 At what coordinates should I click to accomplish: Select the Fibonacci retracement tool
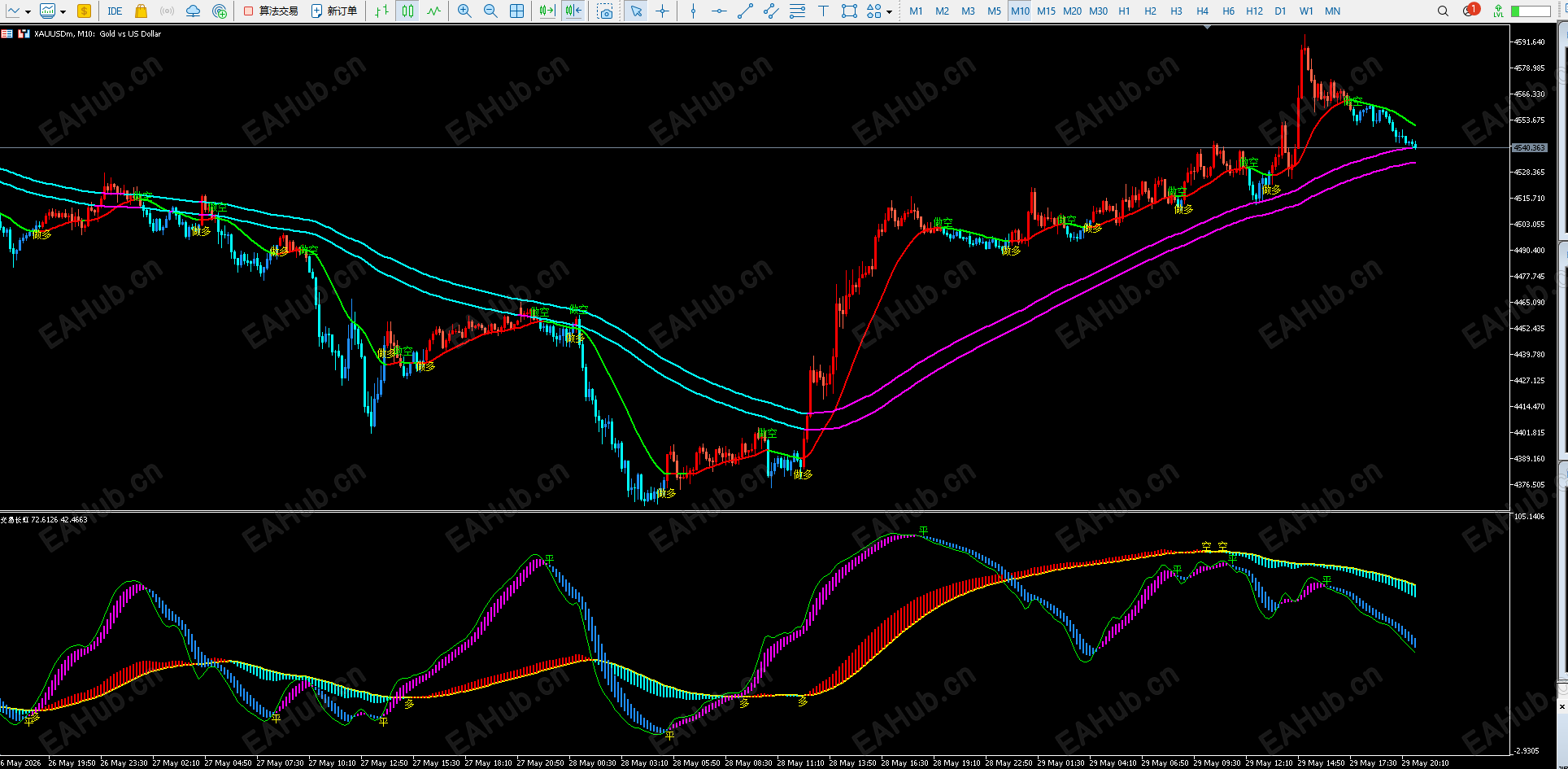click(797, 11)
